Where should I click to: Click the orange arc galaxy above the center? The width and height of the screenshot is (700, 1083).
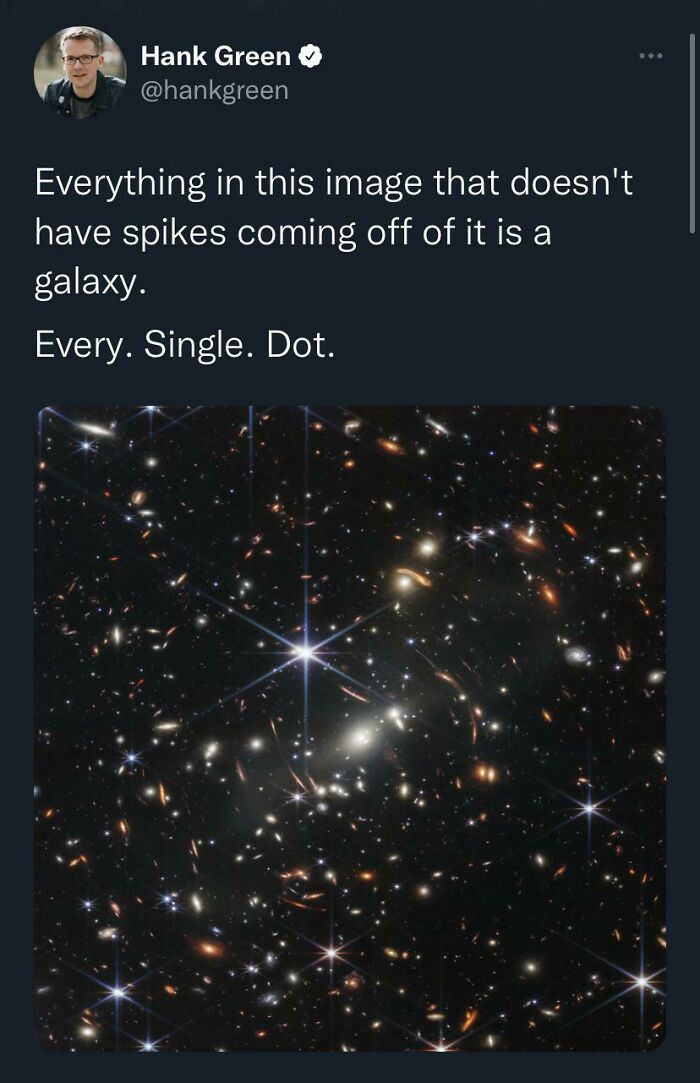(x=414, y=578)
